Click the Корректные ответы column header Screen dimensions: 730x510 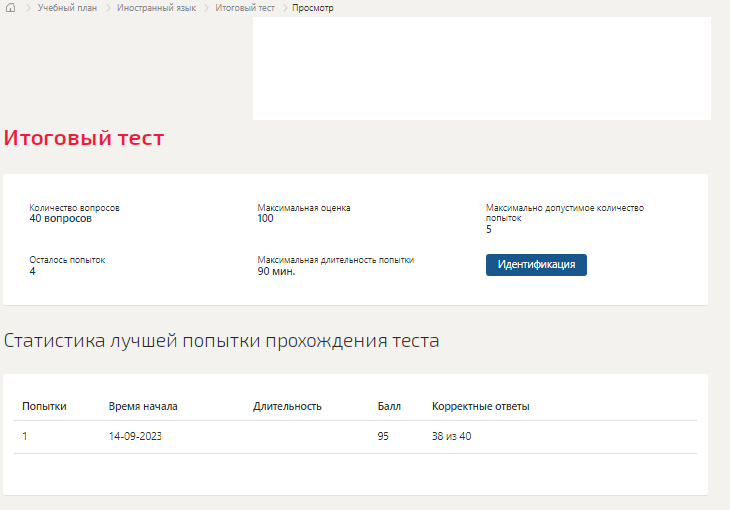[x=480, y=406]
